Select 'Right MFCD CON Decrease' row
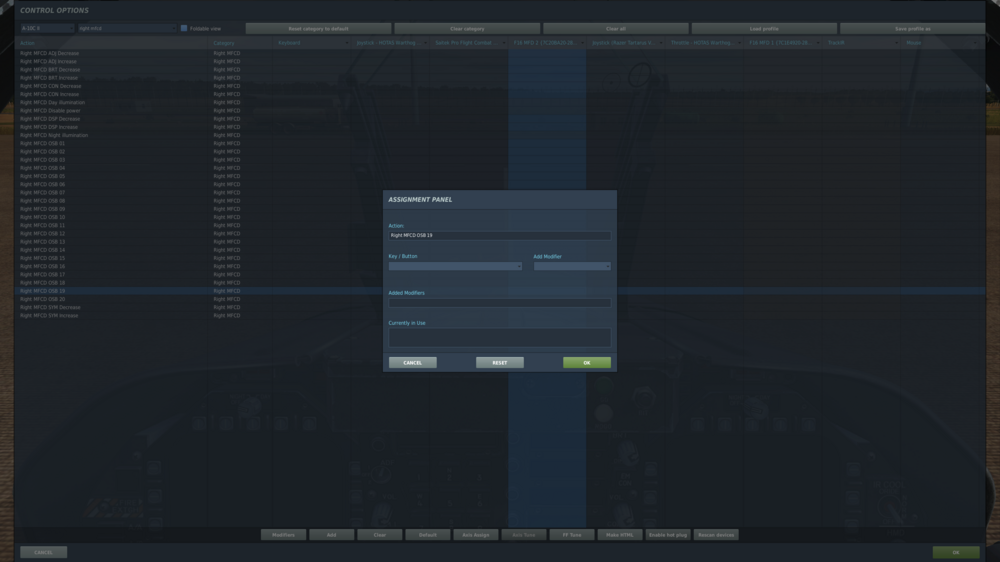 tap(500, 86)
